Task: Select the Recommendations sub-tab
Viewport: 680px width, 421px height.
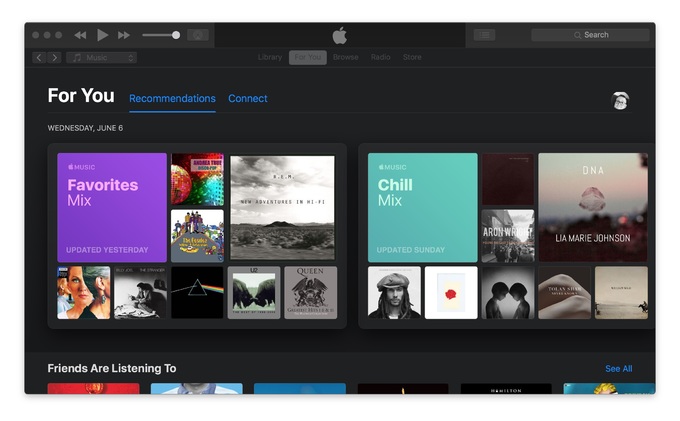Action: [172, 98]
